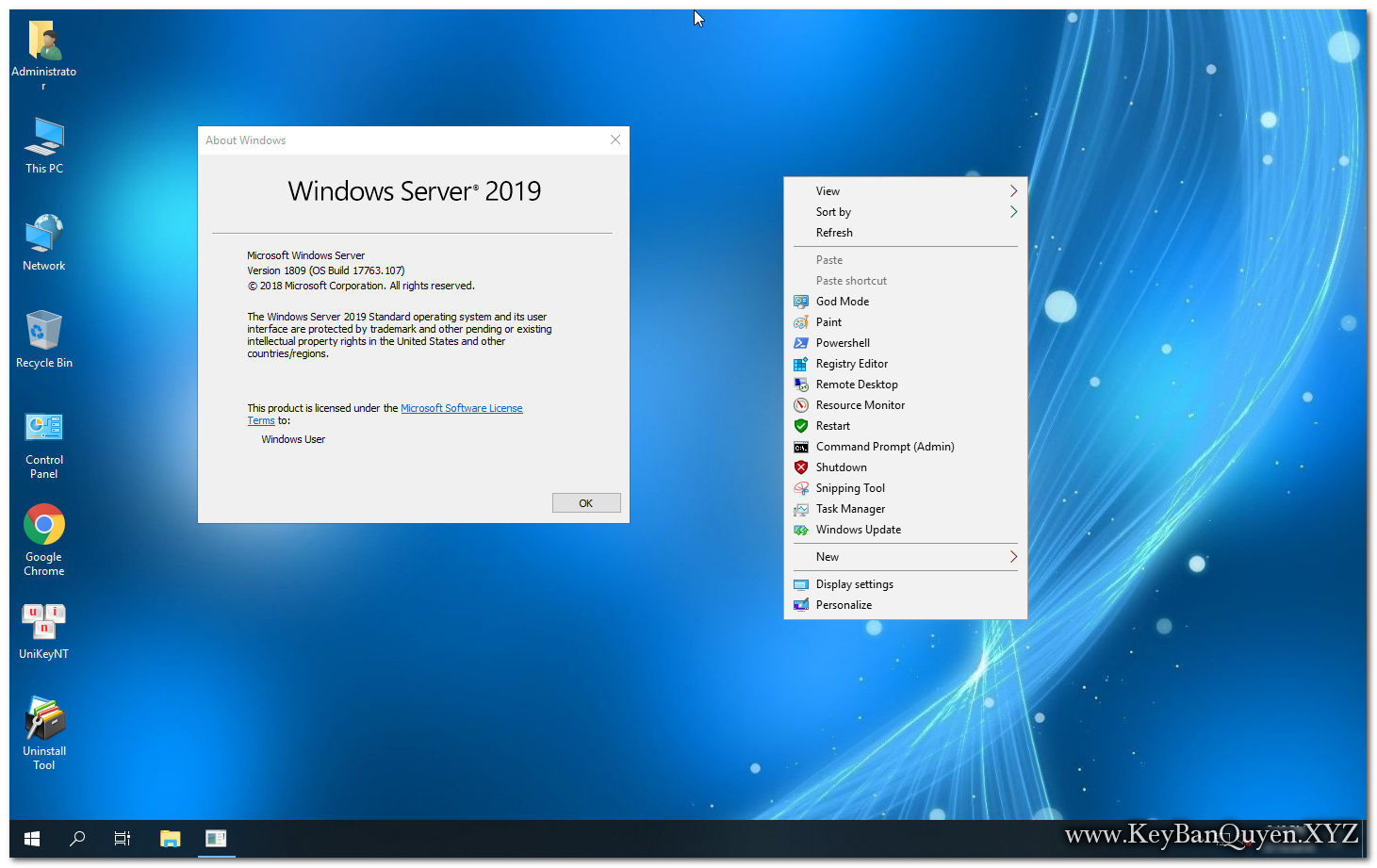Click the 'Version 1809 (OS Build 17763.107)' text

point(326,270)
